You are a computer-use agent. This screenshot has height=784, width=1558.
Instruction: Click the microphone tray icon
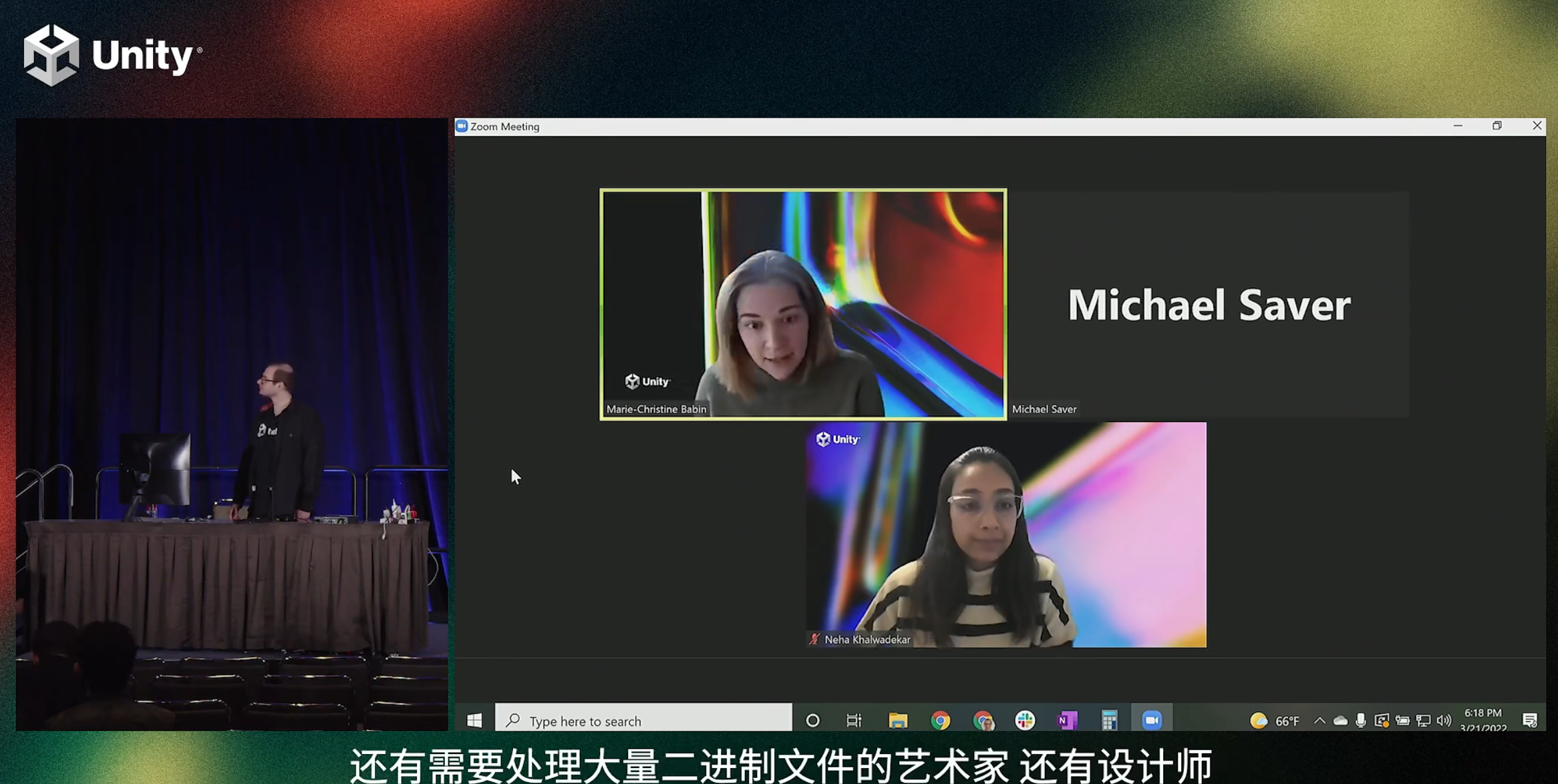1360,720
